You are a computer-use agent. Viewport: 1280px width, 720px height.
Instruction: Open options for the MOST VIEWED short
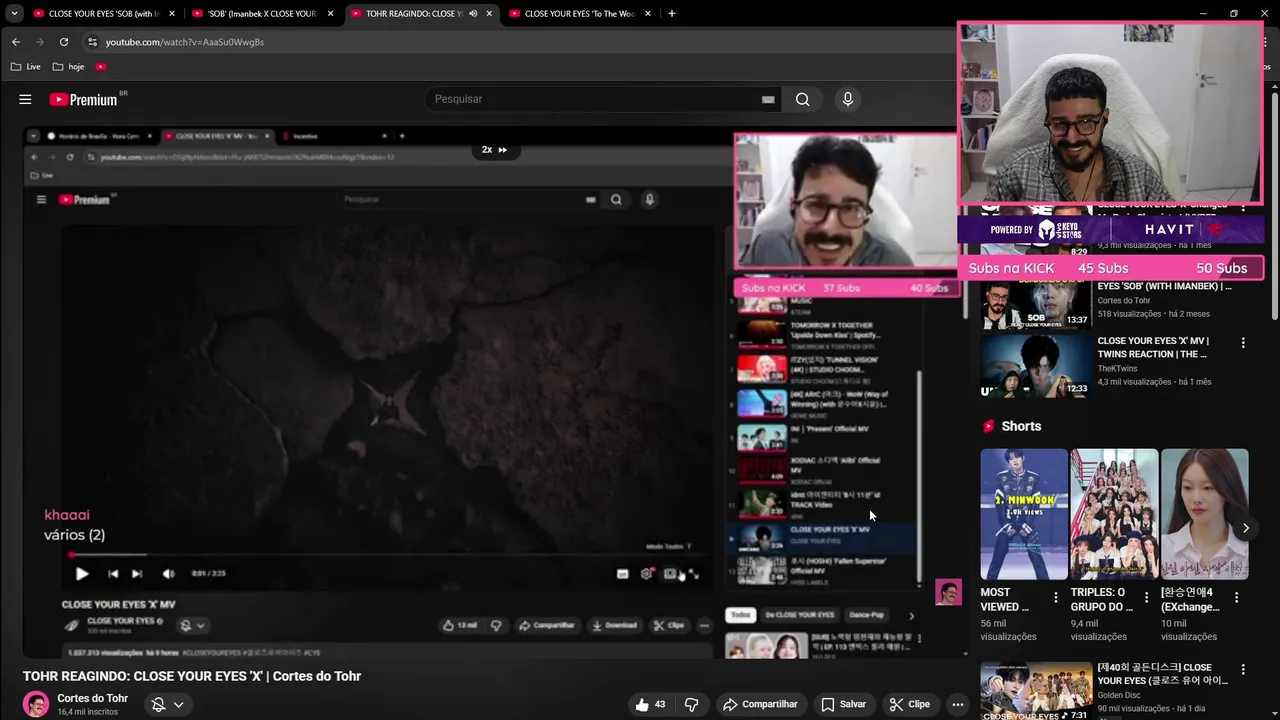tap(1055, 598)
